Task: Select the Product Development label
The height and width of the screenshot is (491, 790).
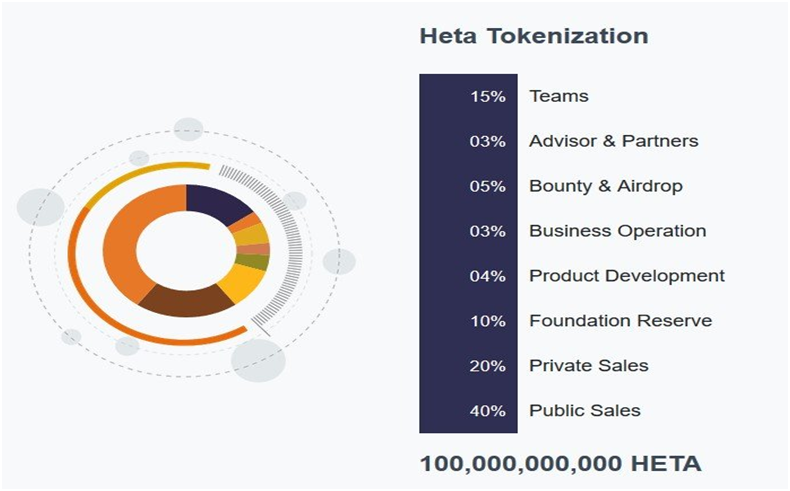Action: [627, 276]
